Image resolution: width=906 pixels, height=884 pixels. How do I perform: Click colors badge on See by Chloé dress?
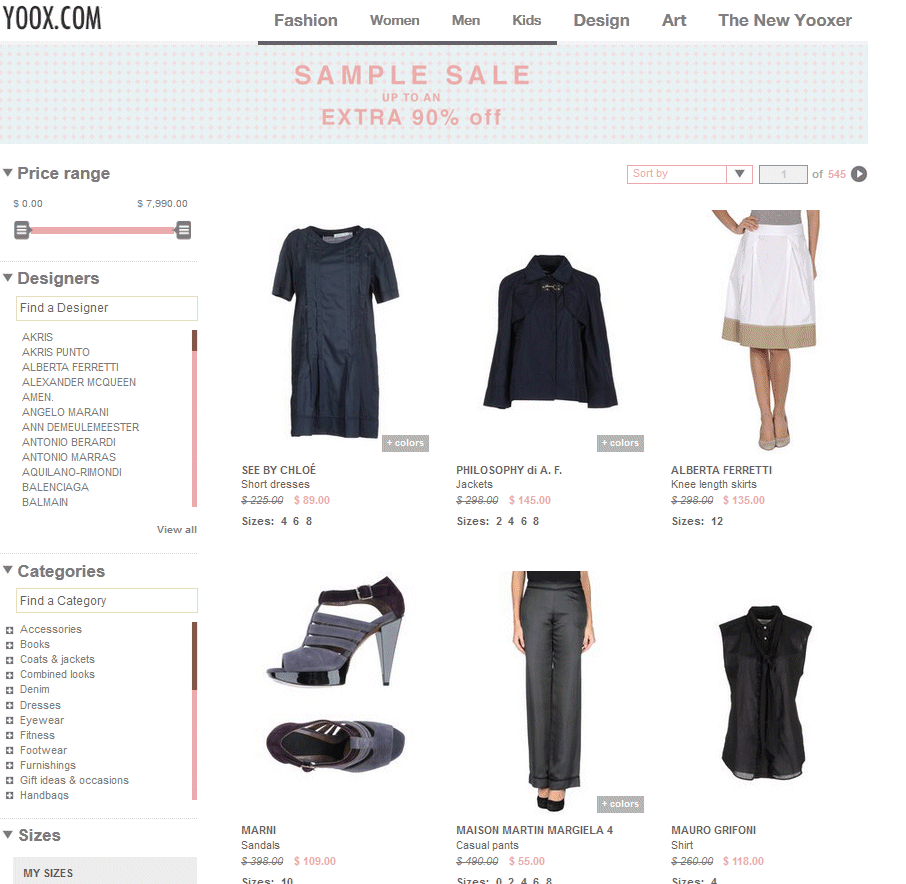tap(405, 443)
